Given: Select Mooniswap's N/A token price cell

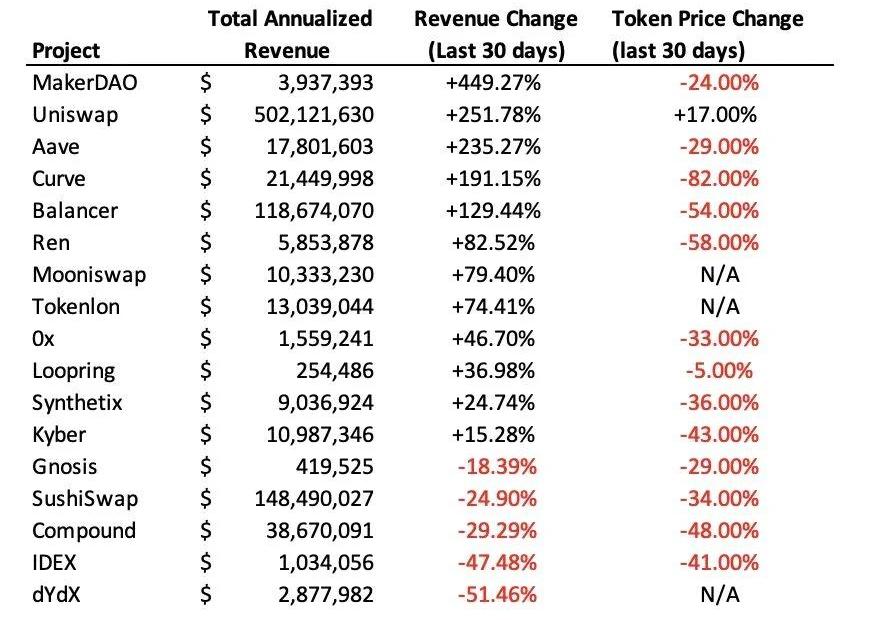Looking at the screenshot, I should tap(719, 275).
